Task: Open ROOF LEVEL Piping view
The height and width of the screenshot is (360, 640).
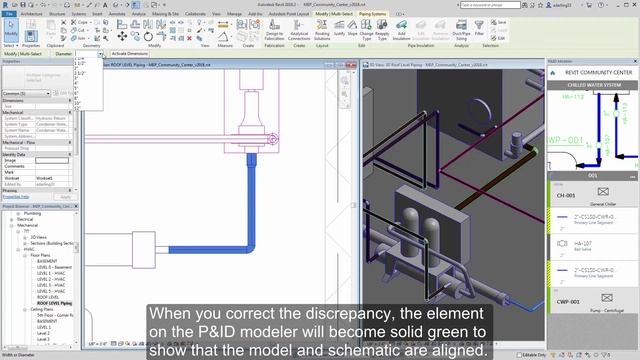Action: point(54,303)
